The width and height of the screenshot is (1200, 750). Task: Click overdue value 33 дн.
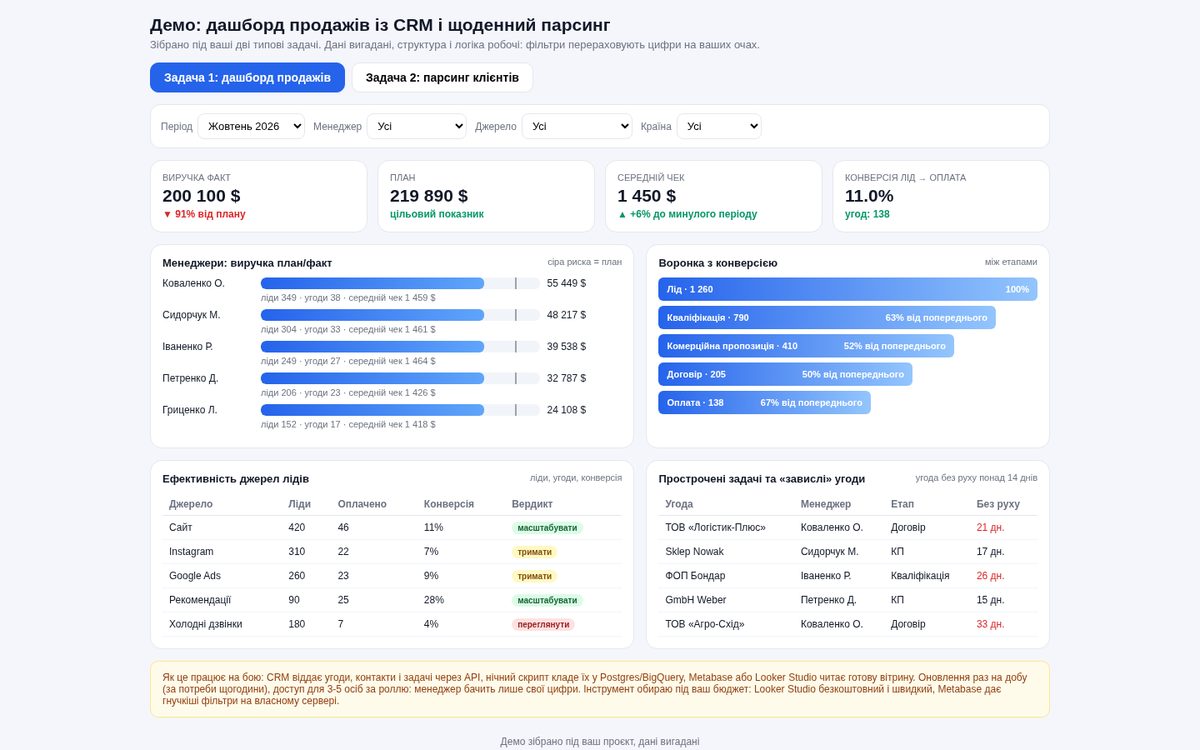pyautogui.click(x=991, y=624)
